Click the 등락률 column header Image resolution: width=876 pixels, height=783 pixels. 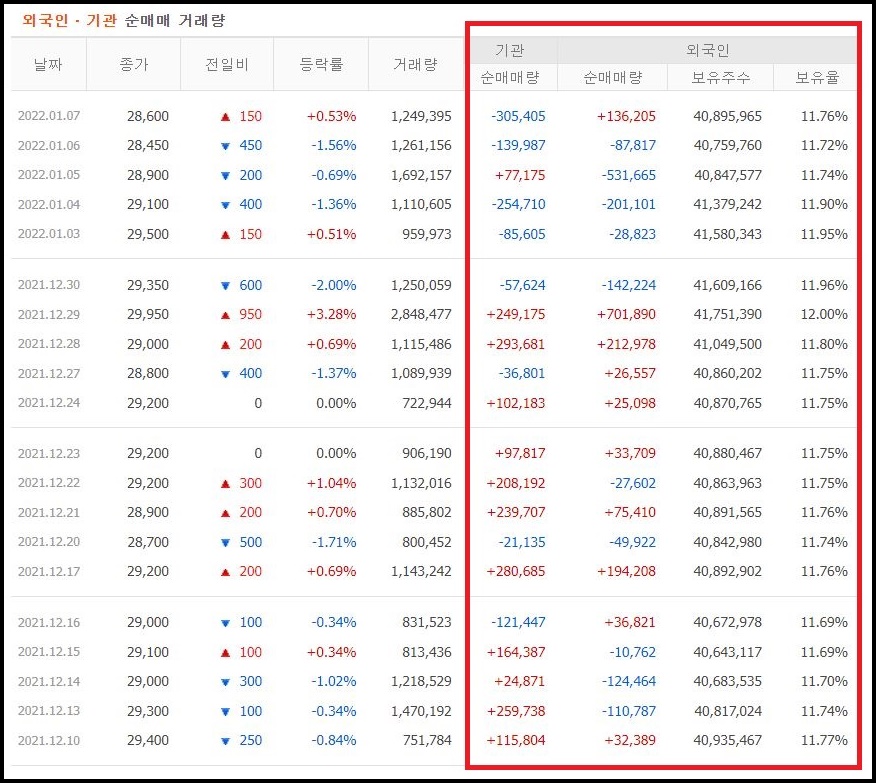(x=321, y=64)
